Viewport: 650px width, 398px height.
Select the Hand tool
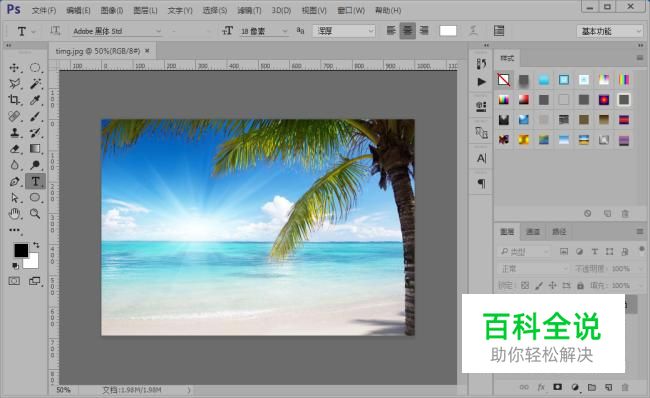point(15,214)
